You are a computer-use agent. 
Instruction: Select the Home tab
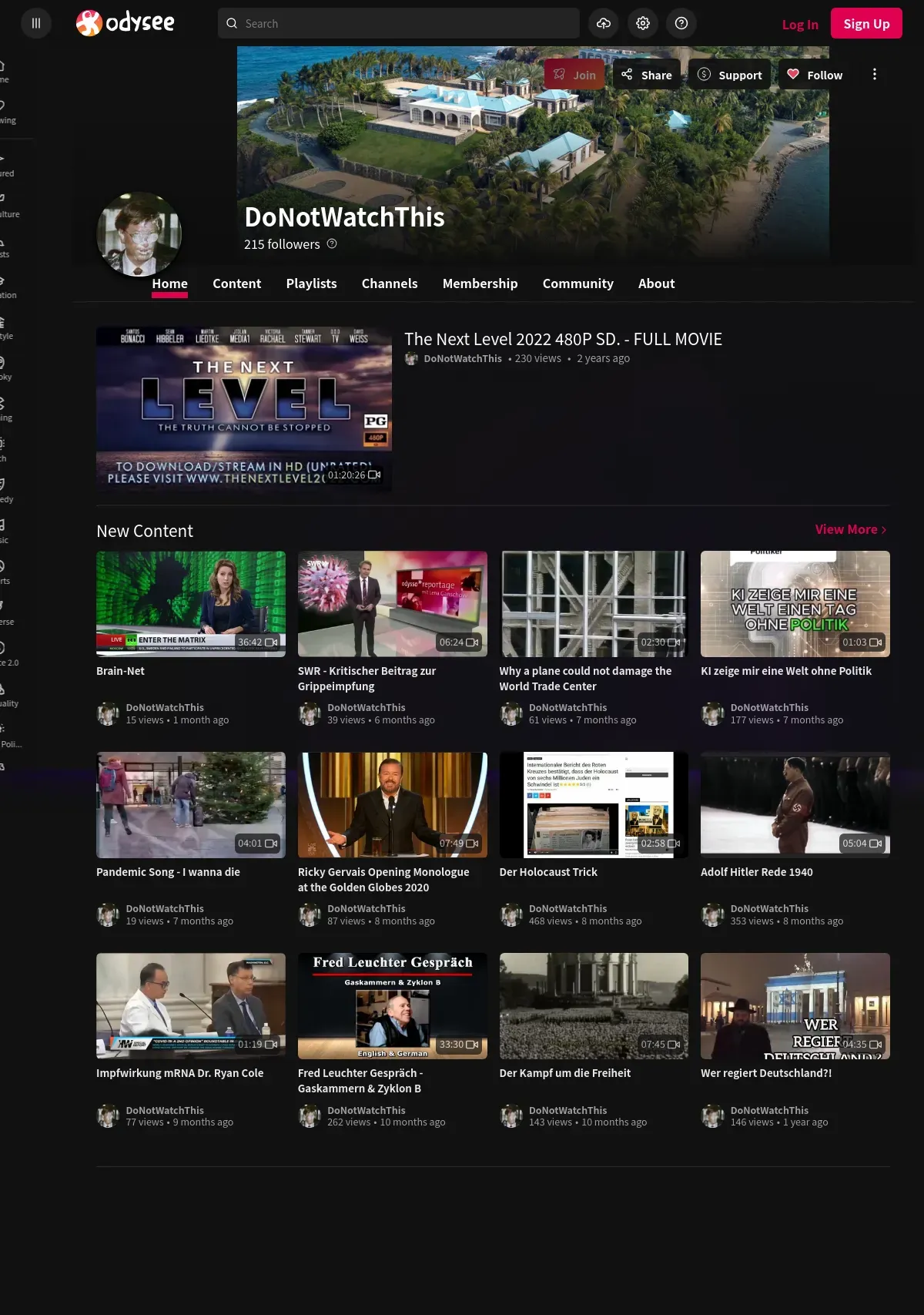[169, 283]
